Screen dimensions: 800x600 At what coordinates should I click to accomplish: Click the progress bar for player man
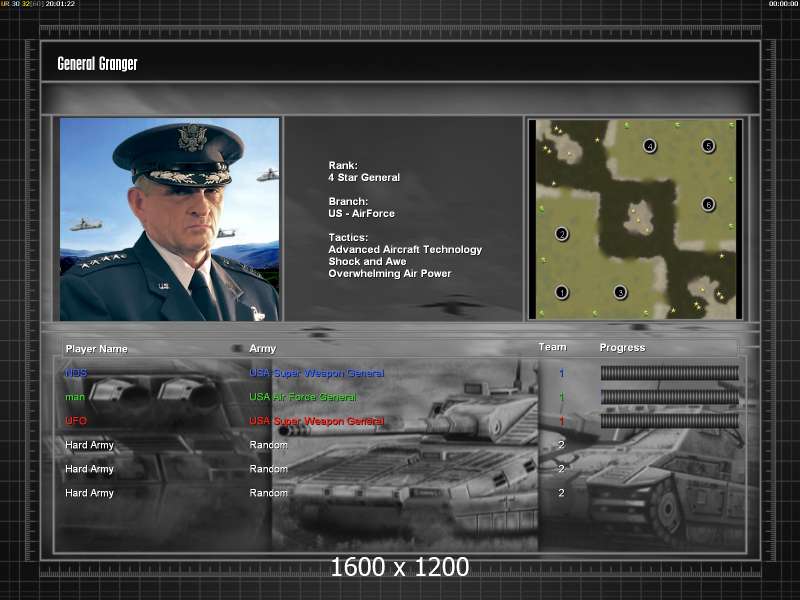(x=669, y=397)
